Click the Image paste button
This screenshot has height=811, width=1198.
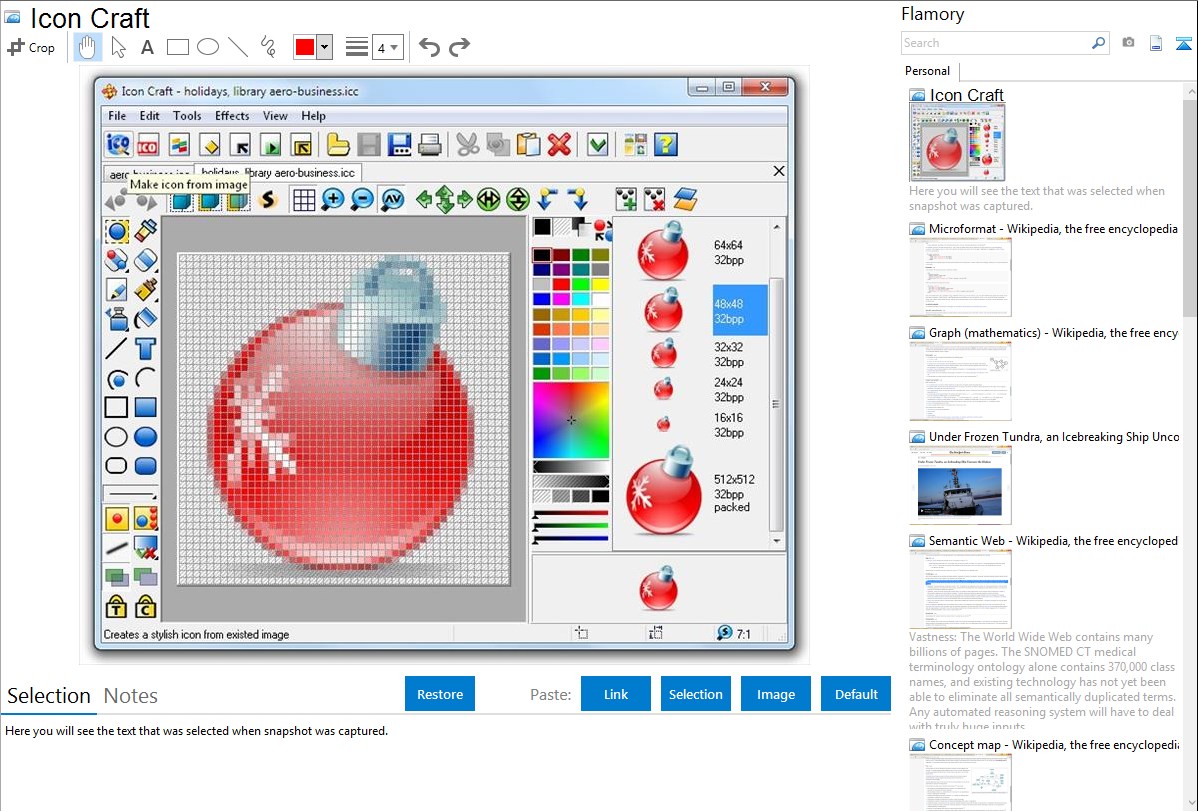(775, 694)
